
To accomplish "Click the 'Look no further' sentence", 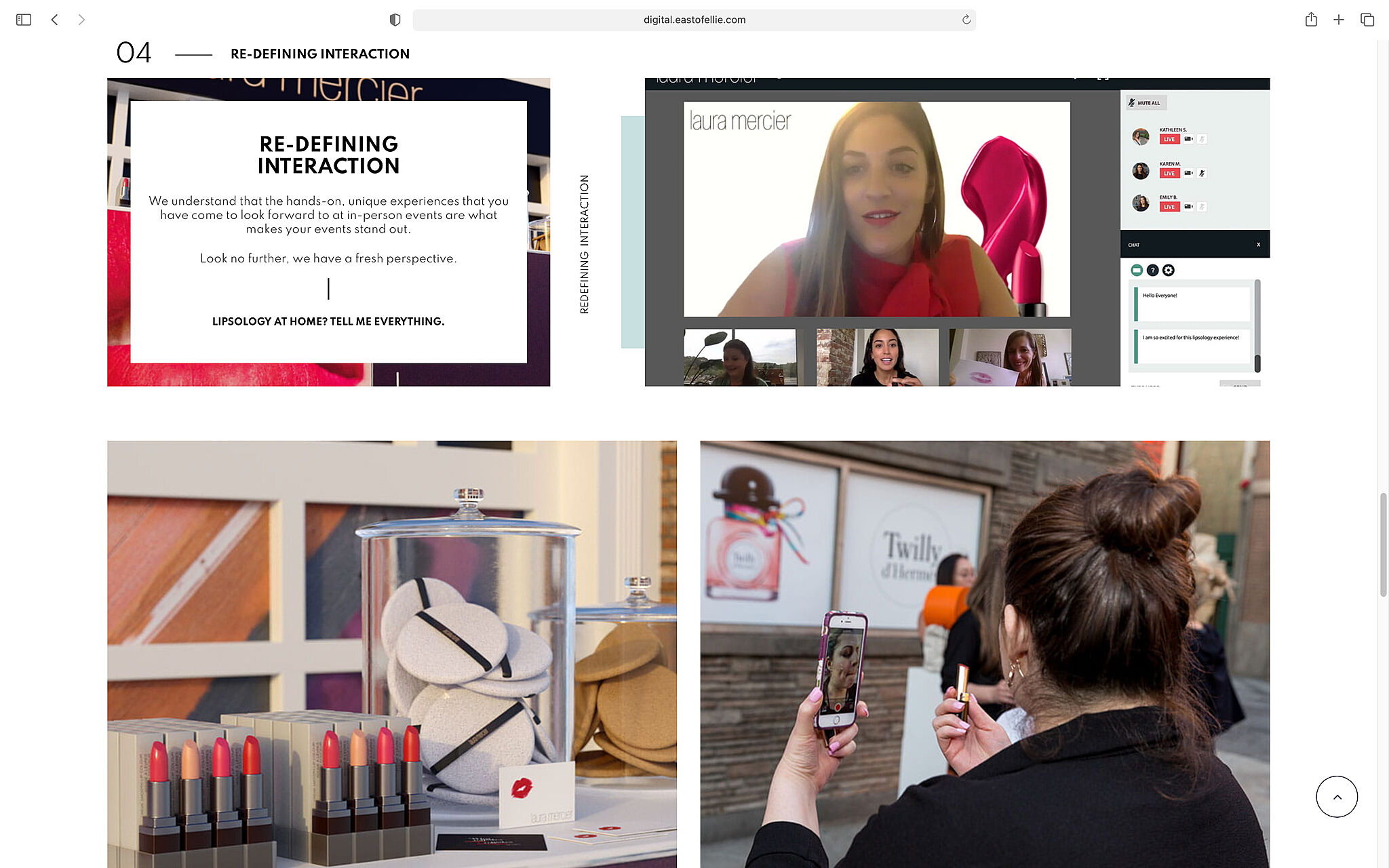I will point(328,258).
